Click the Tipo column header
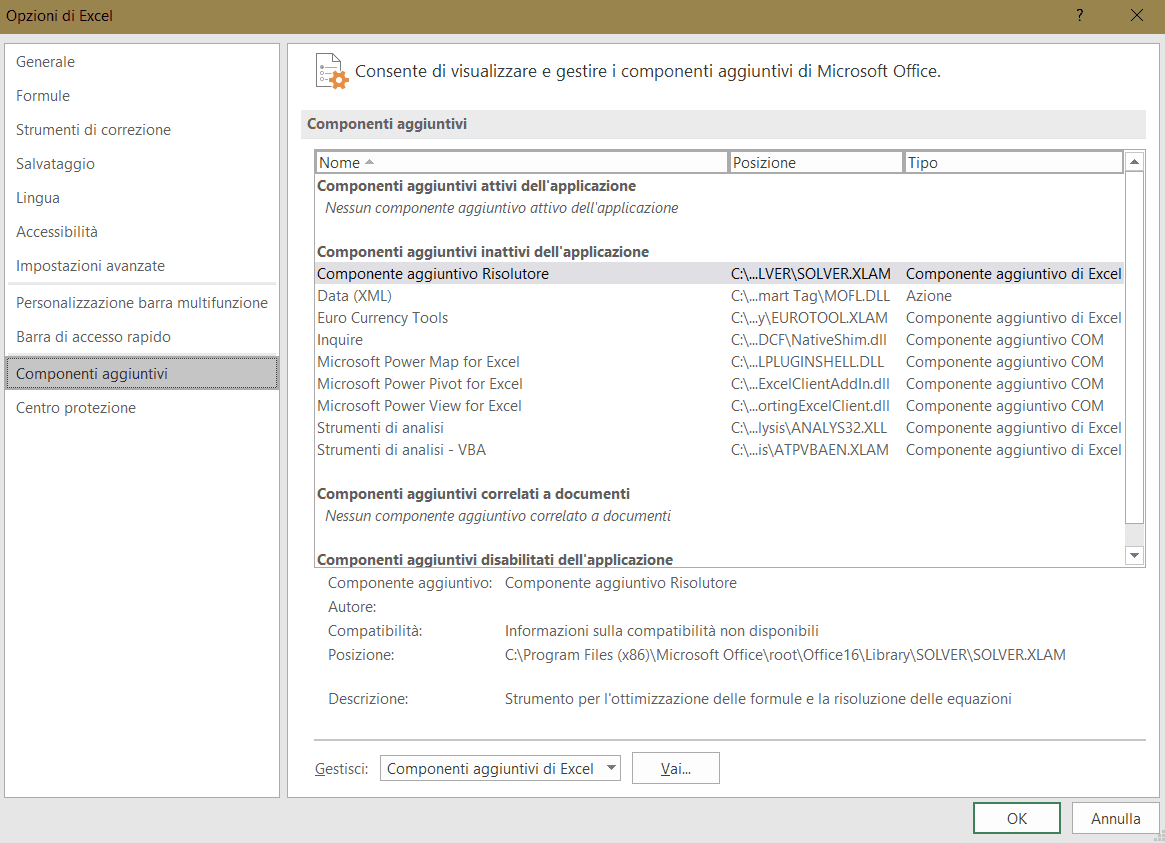The height and width of the screenshot is (843, 1165). (x=1012, y=162)
